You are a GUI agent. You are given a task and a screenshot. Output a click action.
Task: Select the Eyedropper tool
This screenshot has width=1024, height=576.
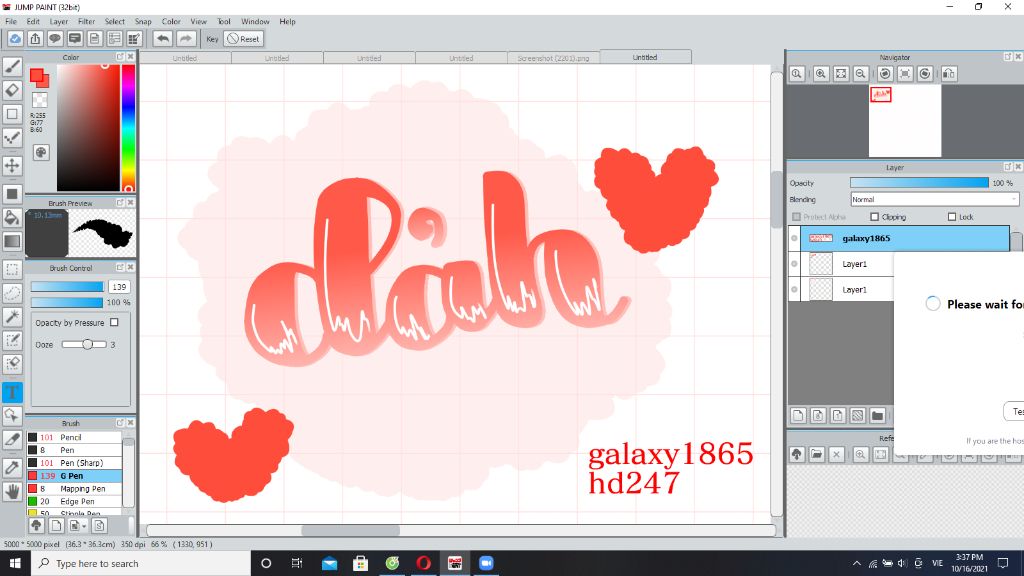click(12, 468)
